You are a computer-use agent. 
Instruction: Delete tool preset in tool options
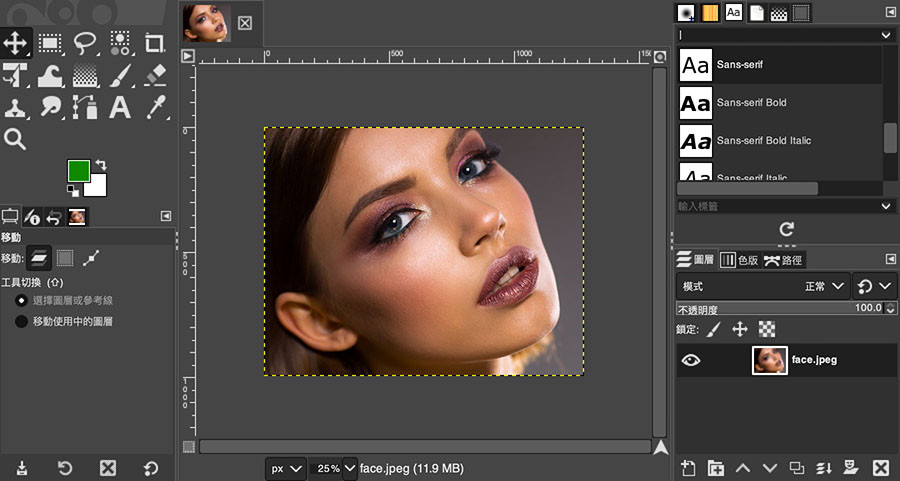coord(108,468)
